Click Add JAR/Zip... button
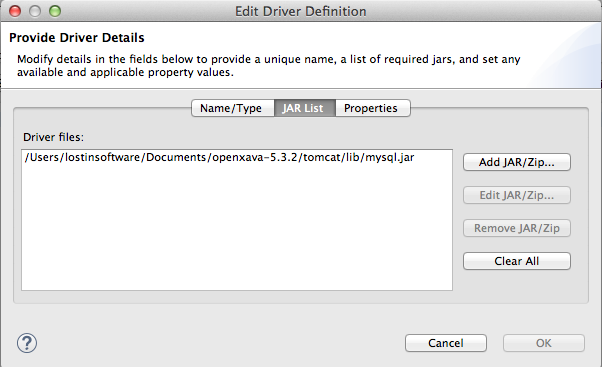The height and width of the screenshot is (367, 602). [x=517, y=162]
